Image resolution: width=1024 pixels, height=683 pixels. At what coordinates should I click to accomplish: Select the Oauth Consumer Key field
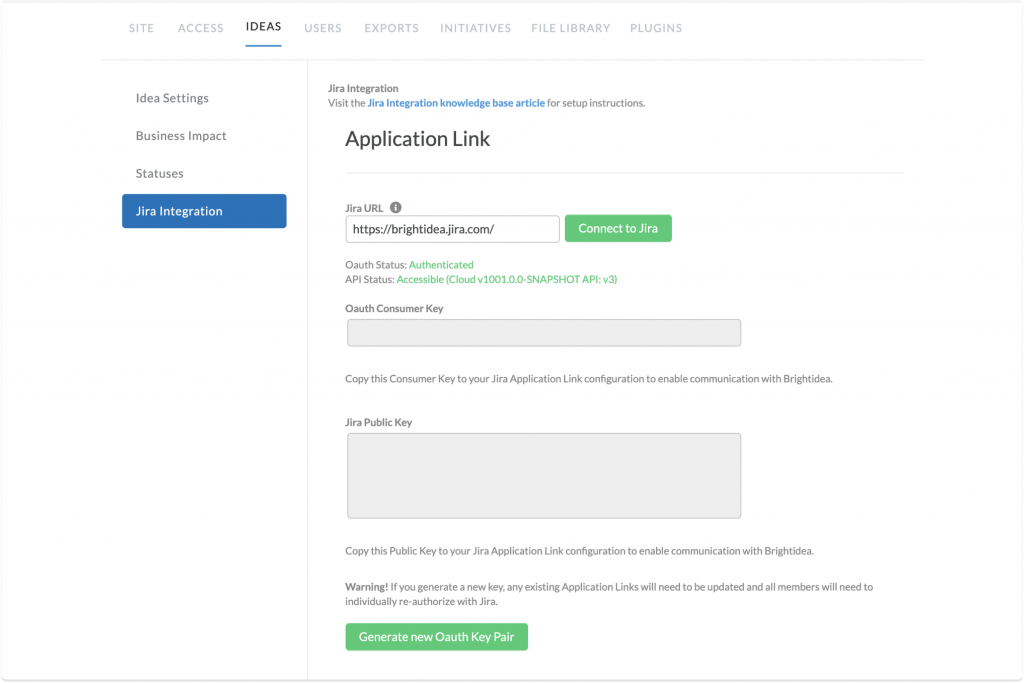543,332
